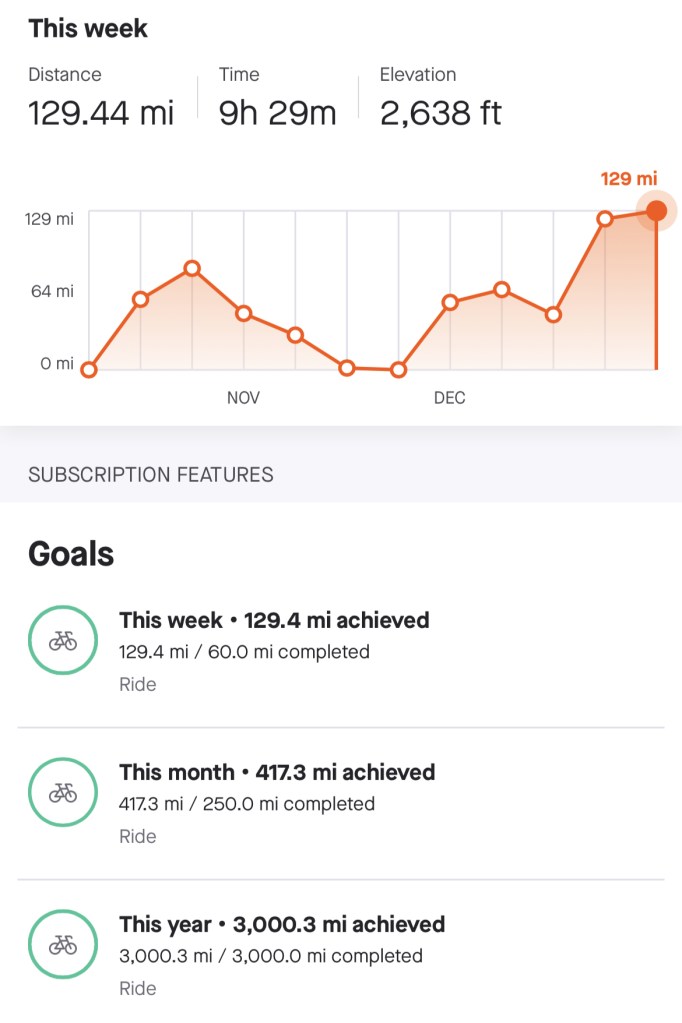Tap the SUBSCRIPTION FEATURES section header
This screenshot has width=682, height=1023.
click(x=151, y=474)
